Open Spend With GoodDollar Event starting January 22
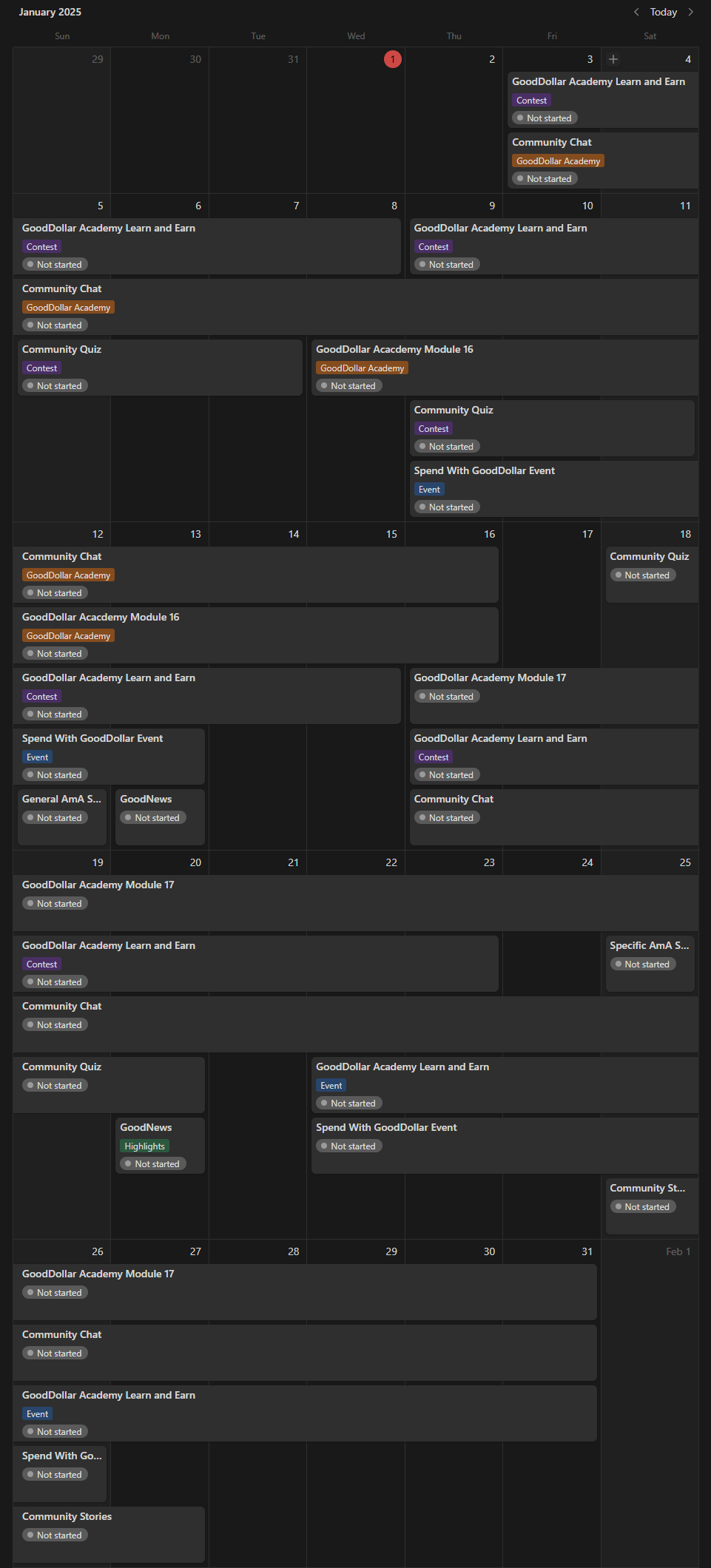711x1568 pixels. (x=505, y=1146)
